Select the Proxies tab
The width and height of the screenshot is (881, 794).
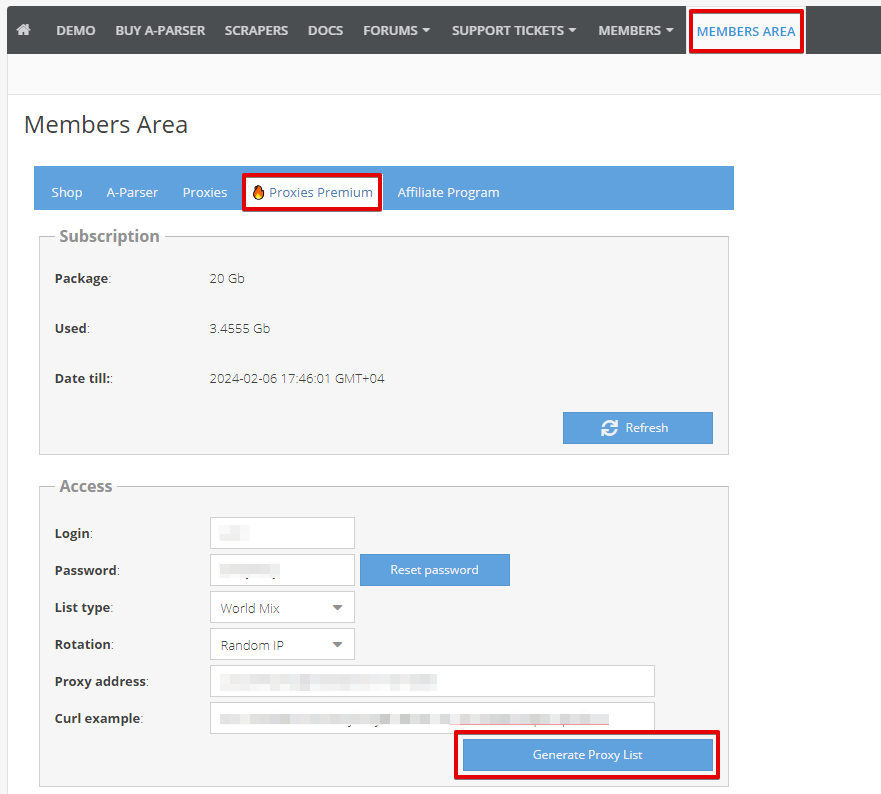click(204, 192)
